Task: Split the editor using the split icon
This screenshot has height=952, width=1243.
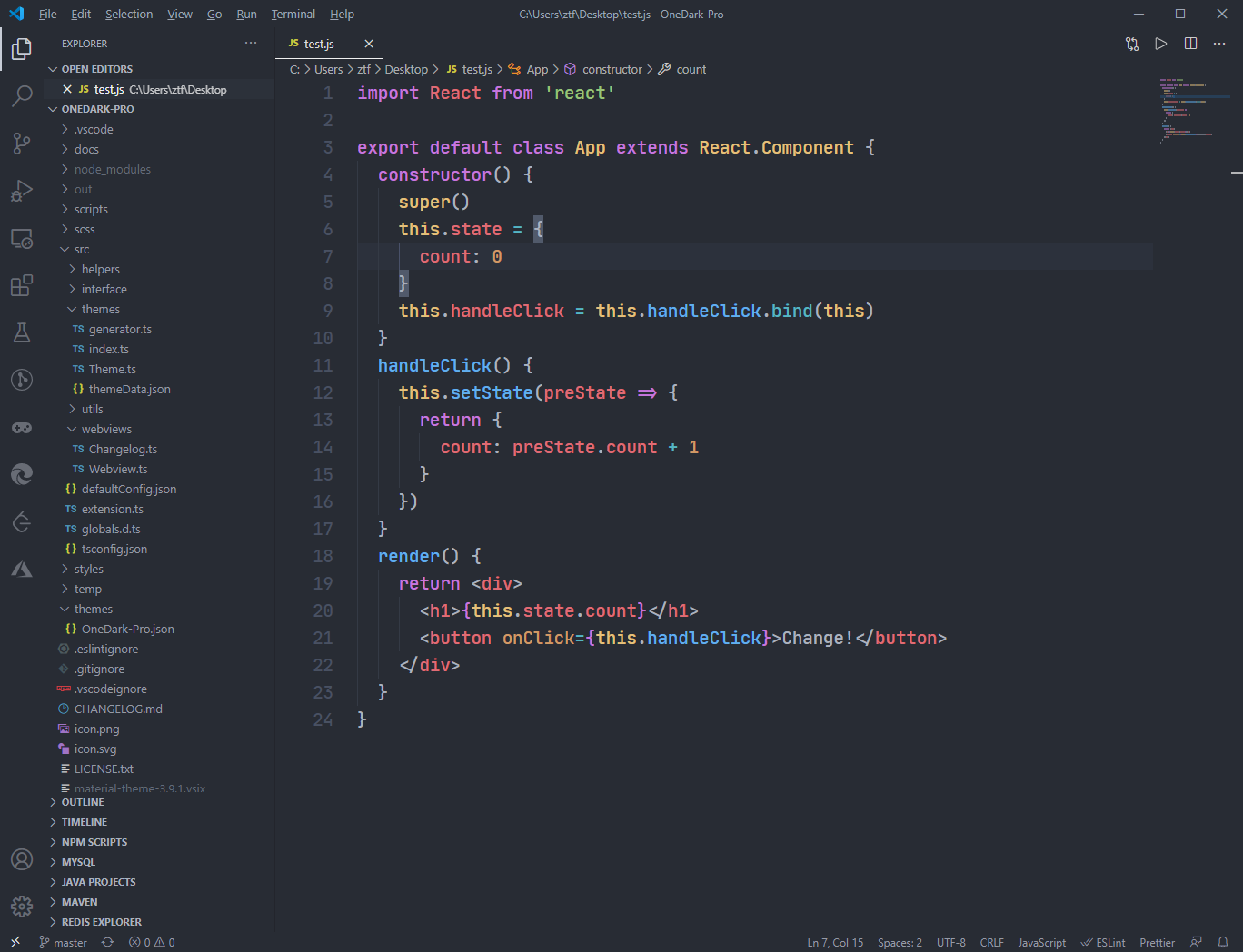Action: click(x=1190, y=43)
